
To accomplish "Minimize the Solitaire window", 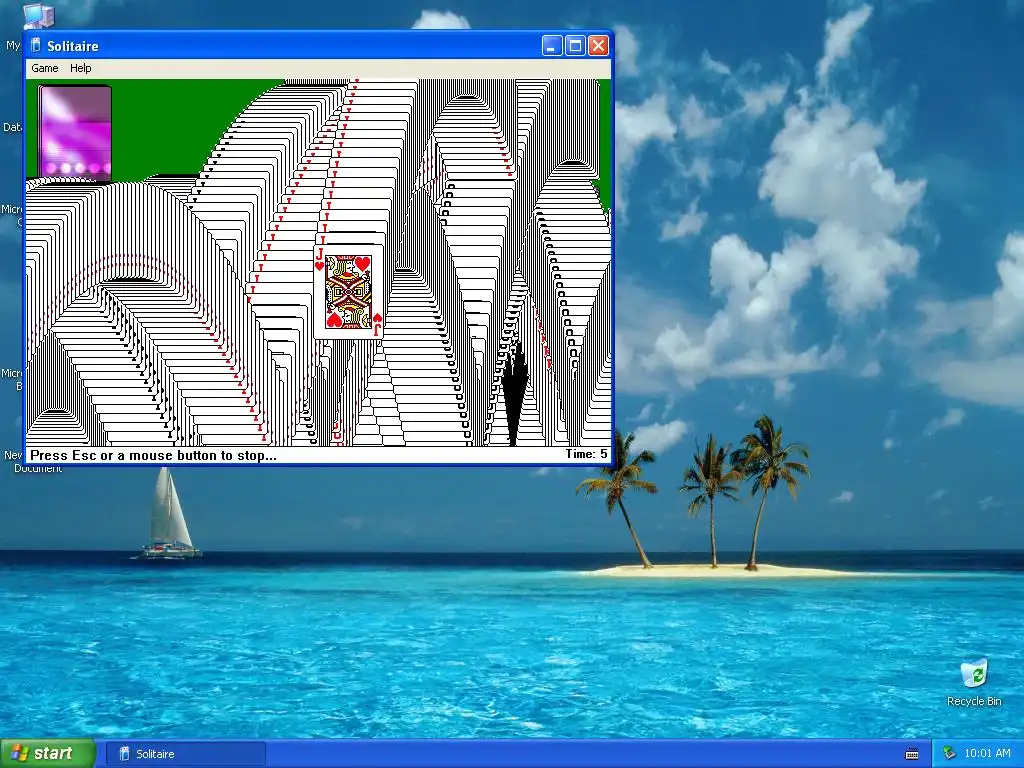I will [x=552, y=46].
